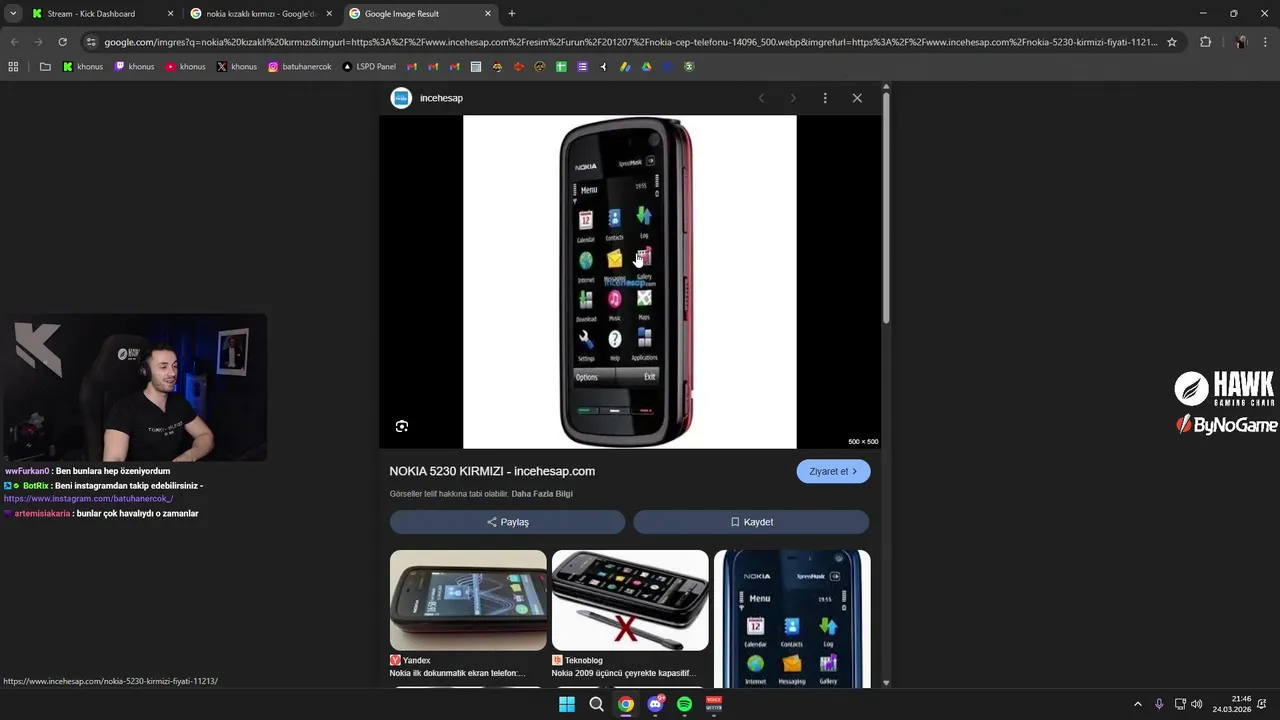Open the tab search dropdown arrow
The width and height of the screenshot is (1280, 720).
(x=13, y=14)
